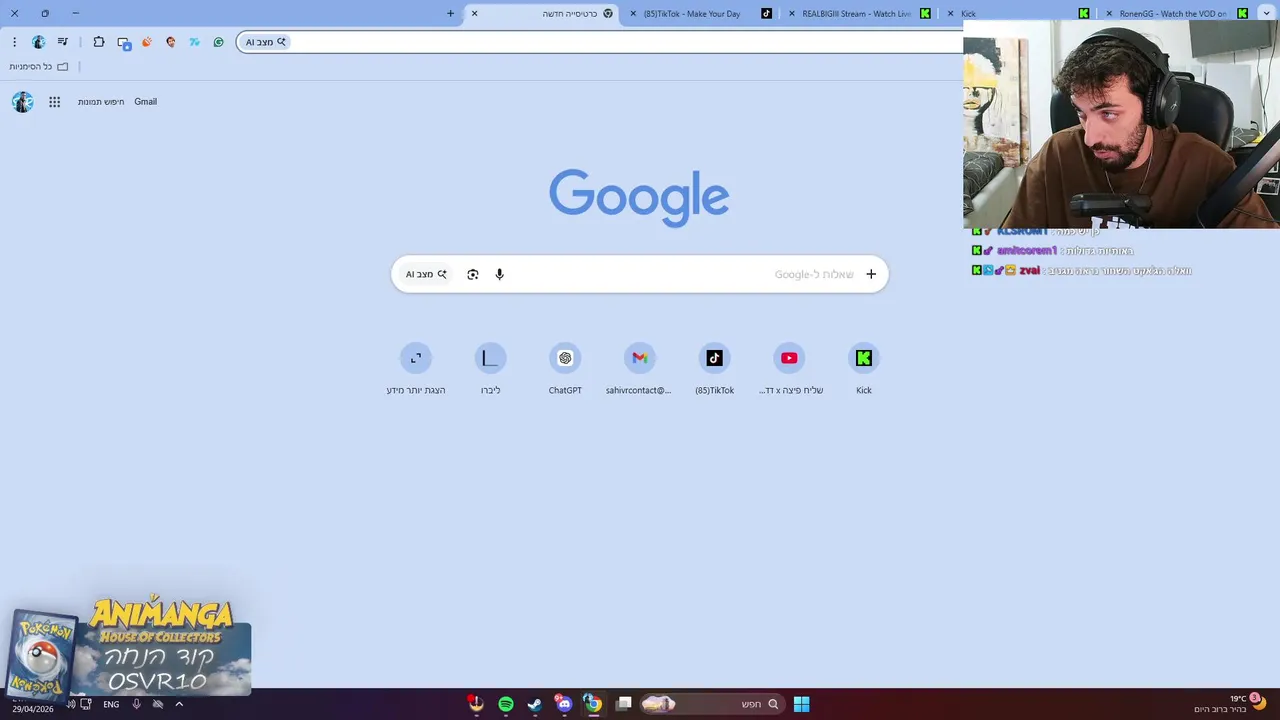
Task: Click the Google logo
Action: [639, 197]
